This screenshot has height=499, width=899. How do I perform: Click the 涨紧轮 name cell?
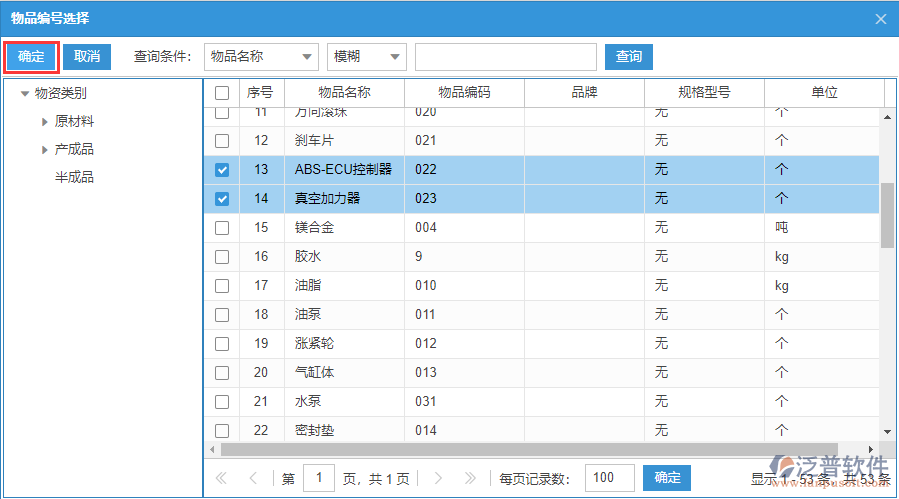pyautogui.click(x=345, y=344)
